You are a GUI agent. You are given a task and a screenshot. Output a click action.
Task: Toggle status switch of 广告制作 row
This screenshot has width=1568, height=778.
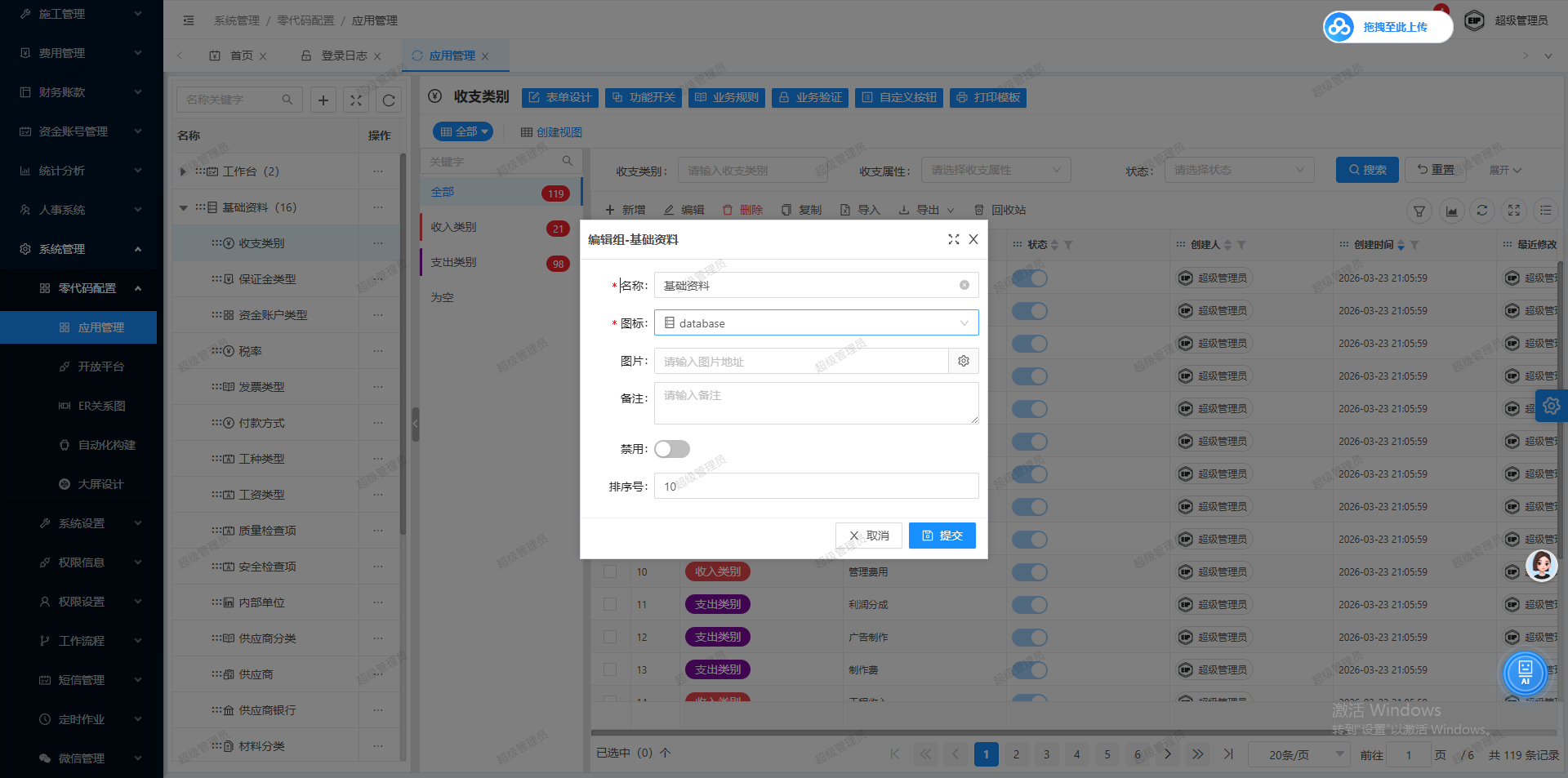1030,637
